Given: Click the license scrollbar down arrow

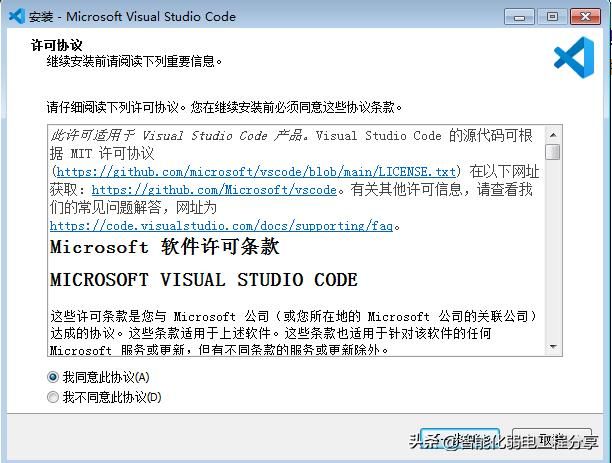Looking at the screenshot, I should tap(553, 346).
